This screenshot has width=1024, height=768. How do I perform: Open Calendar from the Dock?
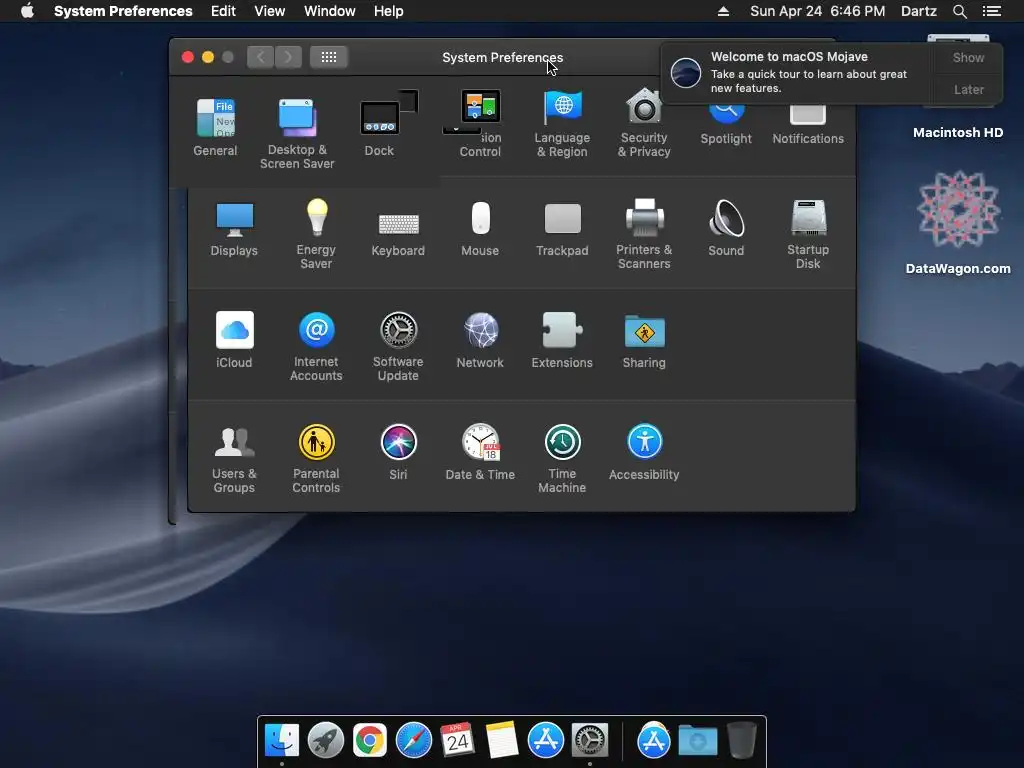point(458,741)
